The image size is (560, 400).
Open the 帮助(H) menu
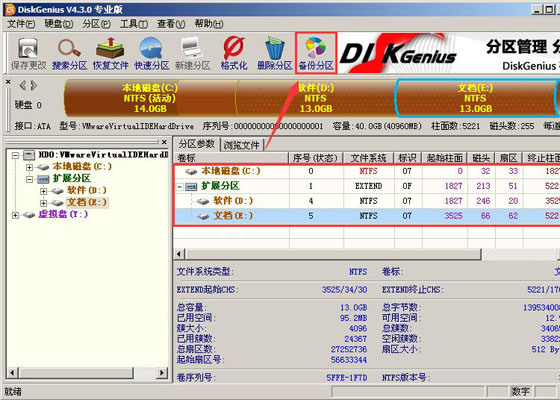pos(209,24)
